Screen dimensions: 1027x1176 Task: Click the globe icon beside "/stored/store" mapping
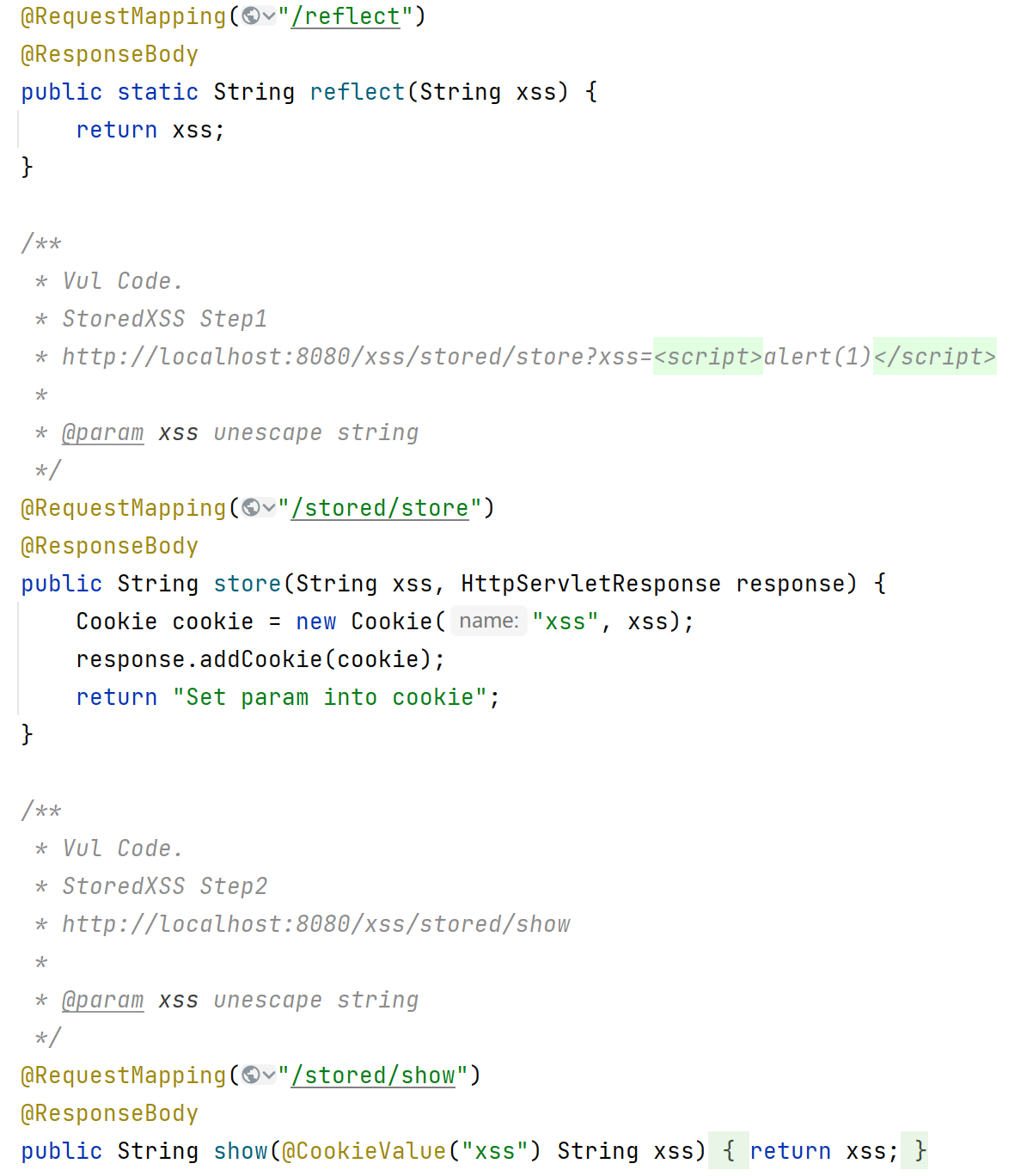tap(251, 508)
